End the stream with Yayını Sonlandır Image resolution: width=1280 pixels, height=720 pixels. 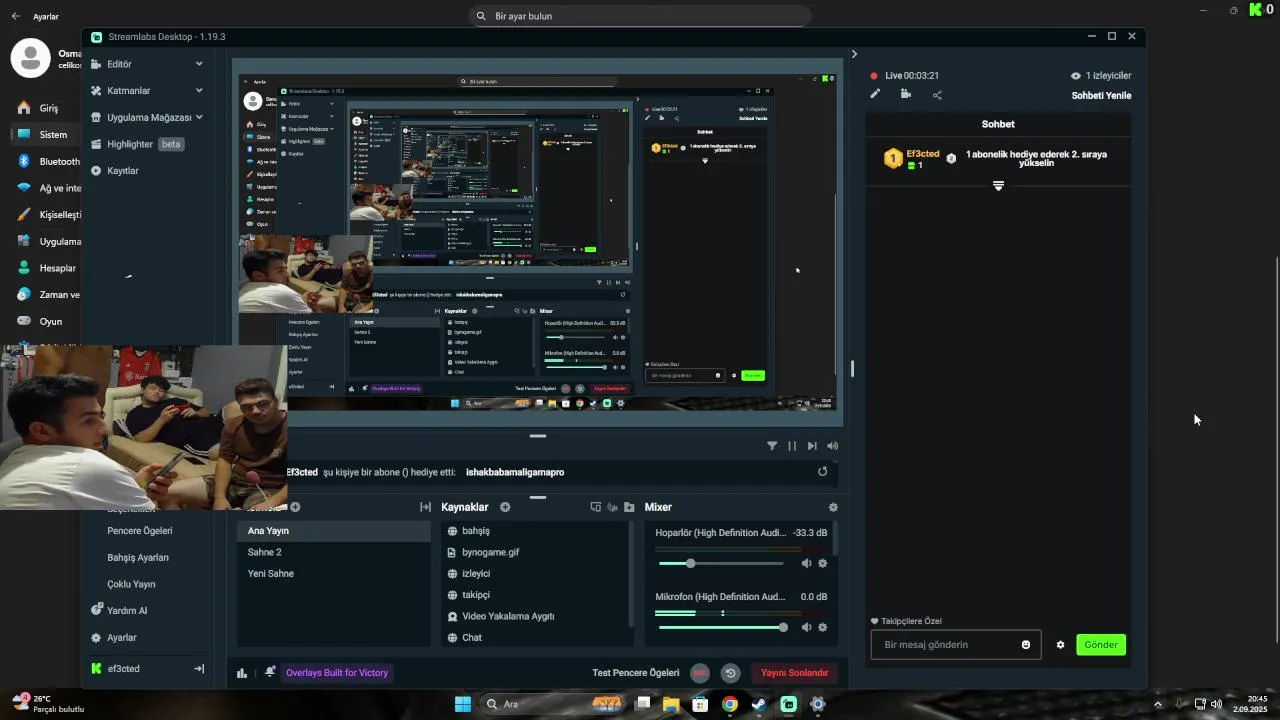click(x=795, y=673)
